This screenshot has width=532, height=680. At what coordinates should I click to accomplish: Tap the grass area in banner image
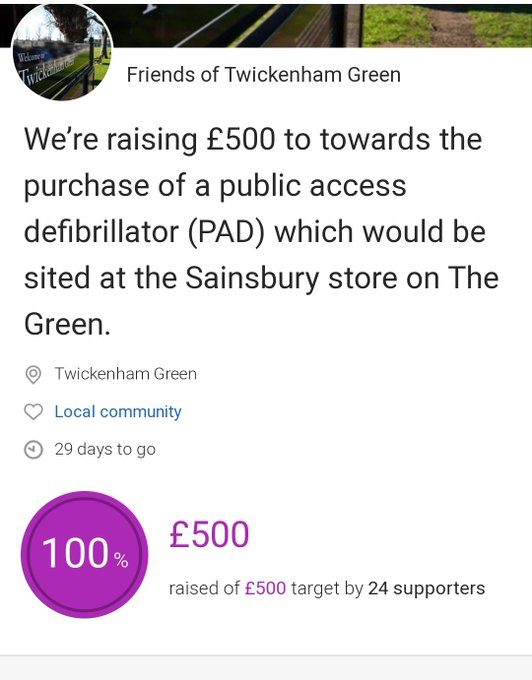[447, 25]
